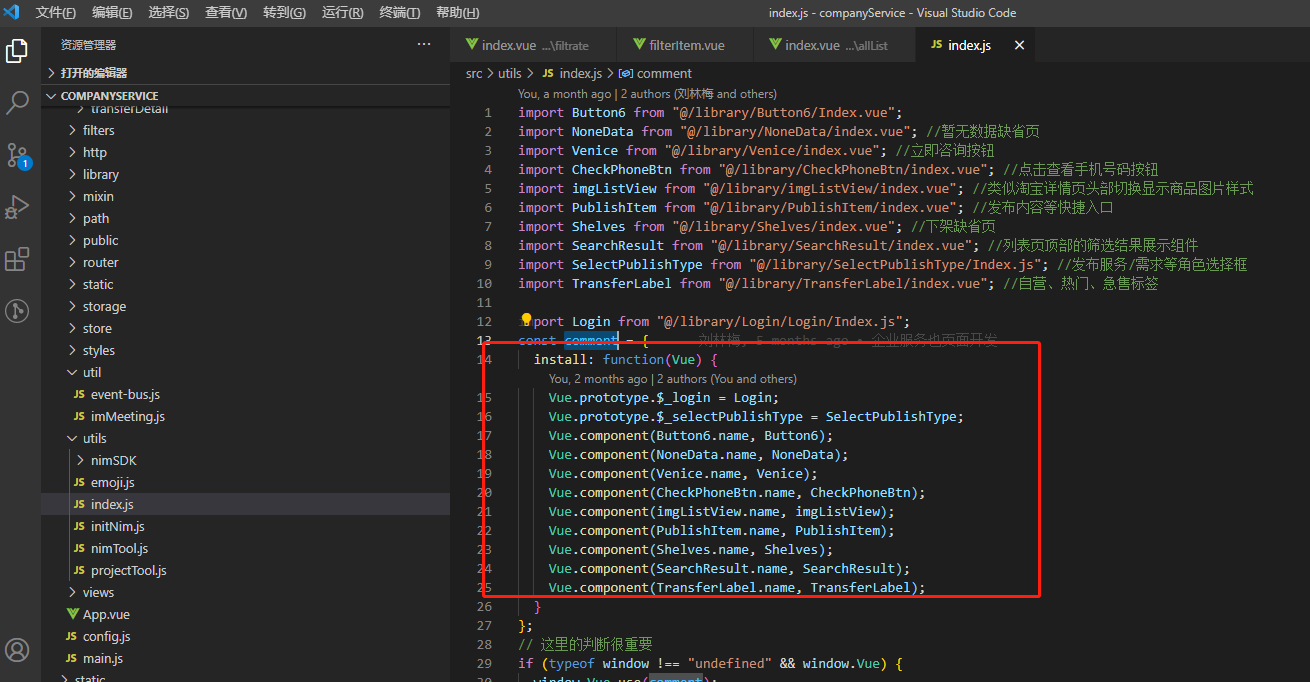
Task: Open the Explorer view in activity bar
Action: 17,50
